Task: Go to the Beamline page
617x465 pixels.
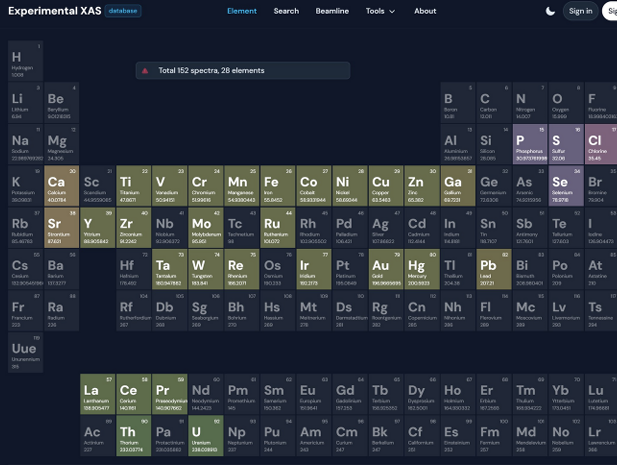Action: pyautogui.click(x=332, y=11)
